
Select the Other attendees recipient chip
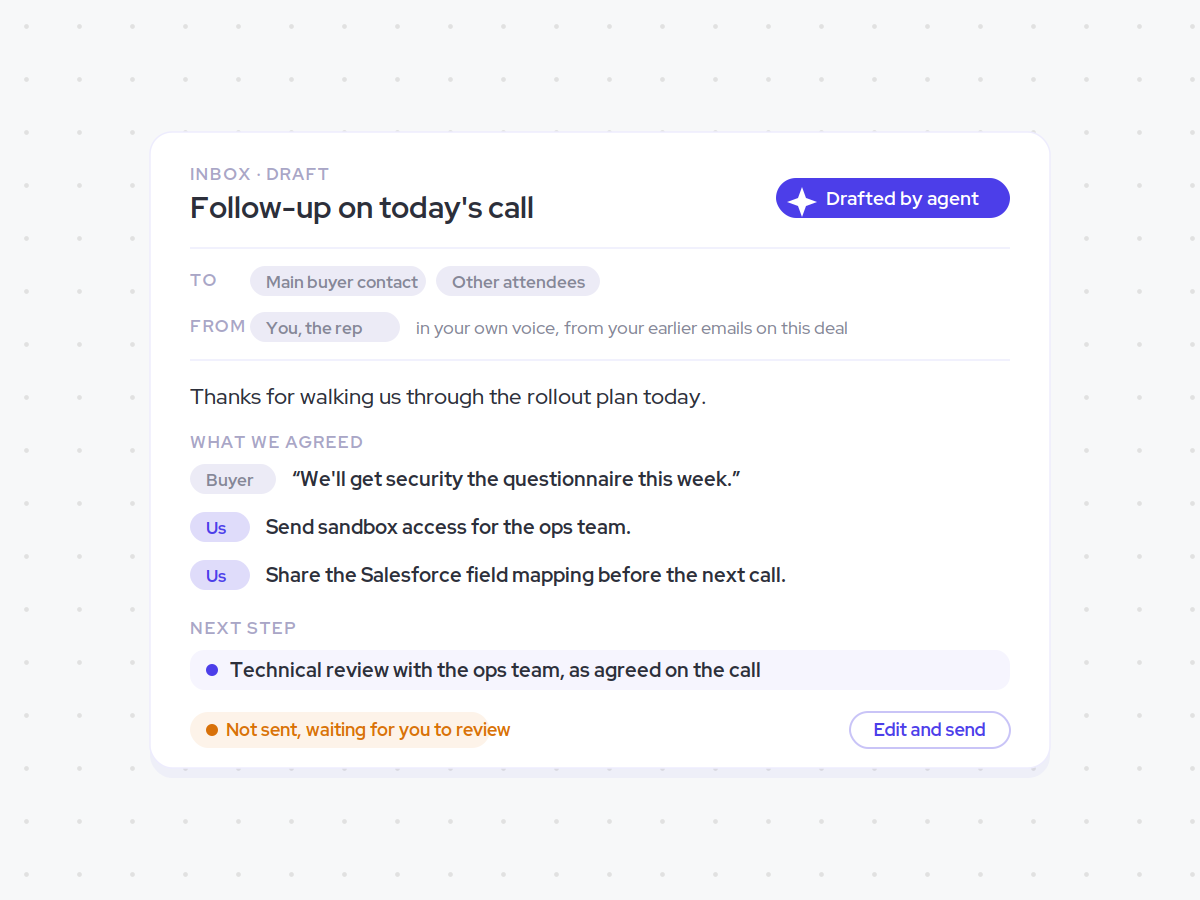[x=518, y=282]
